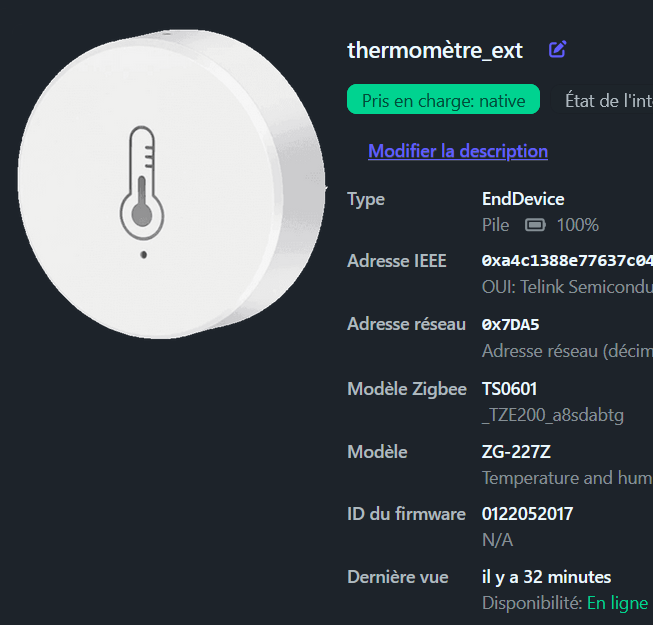Click the État de l'int… label
Screen dimensions: 653x625
point(608,100)
